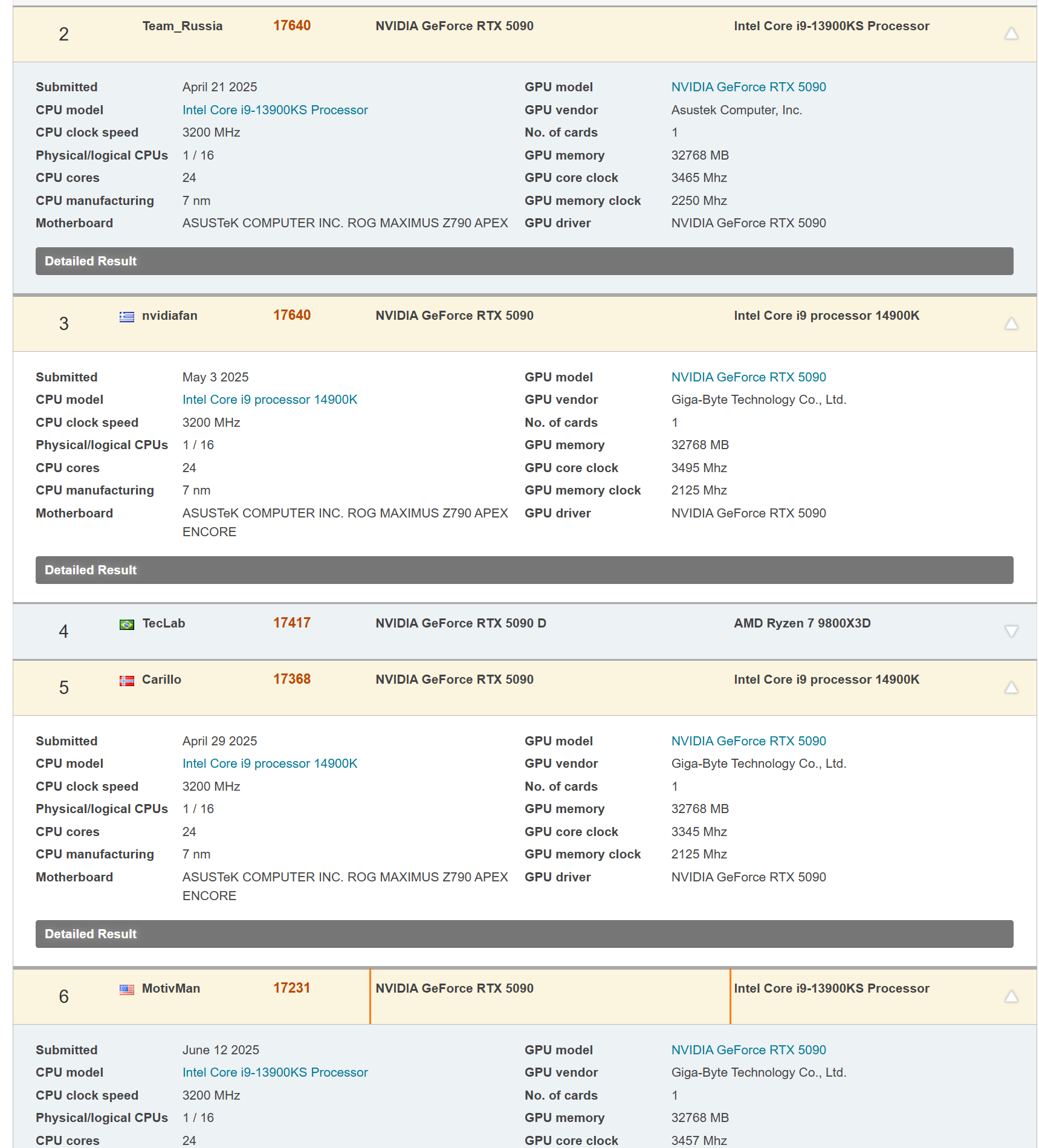This screenshot has height=1148, width=1039.
Task: Click the 3495 Mhz GPU core clock value
Action: click(699, 468)
